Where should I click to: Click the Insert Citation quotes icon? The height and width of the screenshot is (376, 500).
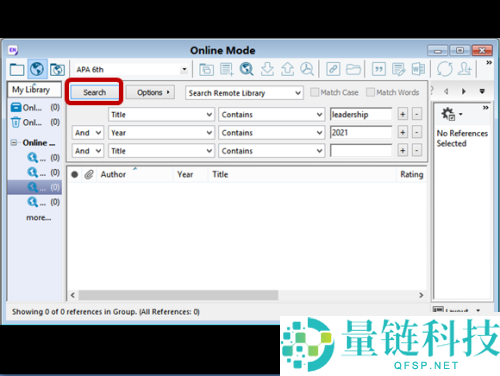pyautogui.click(x=379, y=69)
